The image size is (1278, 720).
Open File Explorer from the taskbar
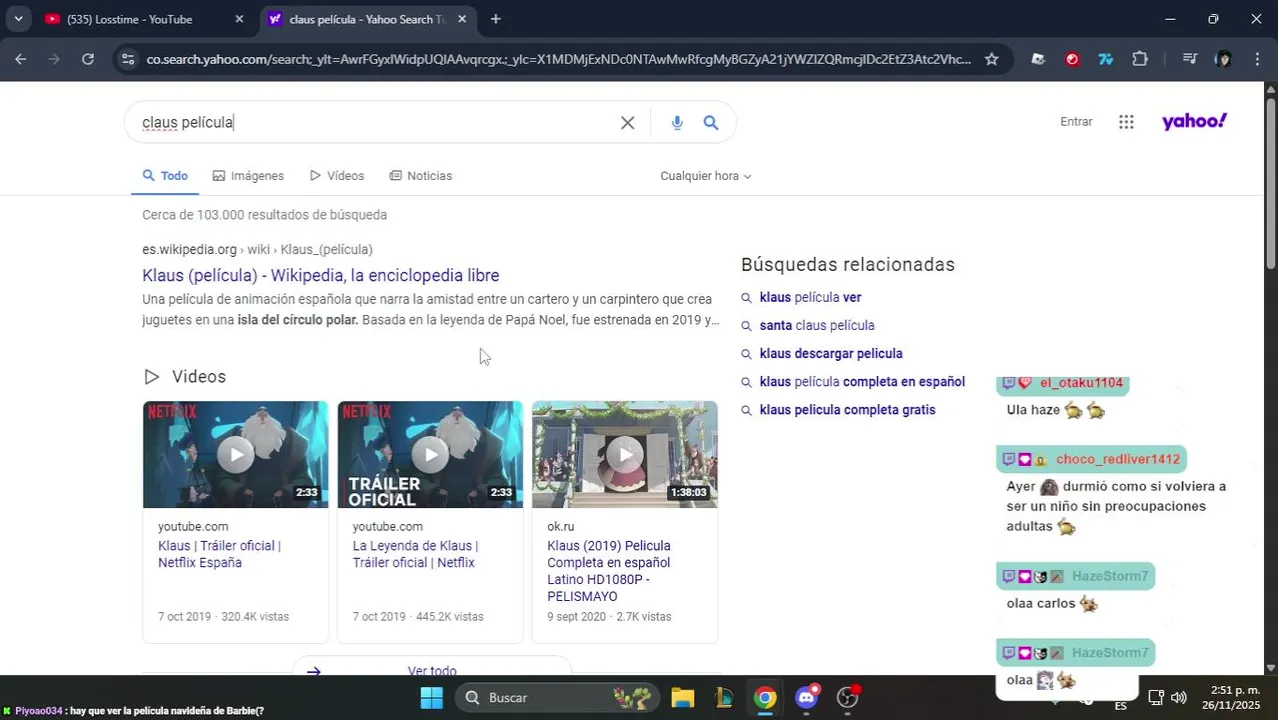683,697
